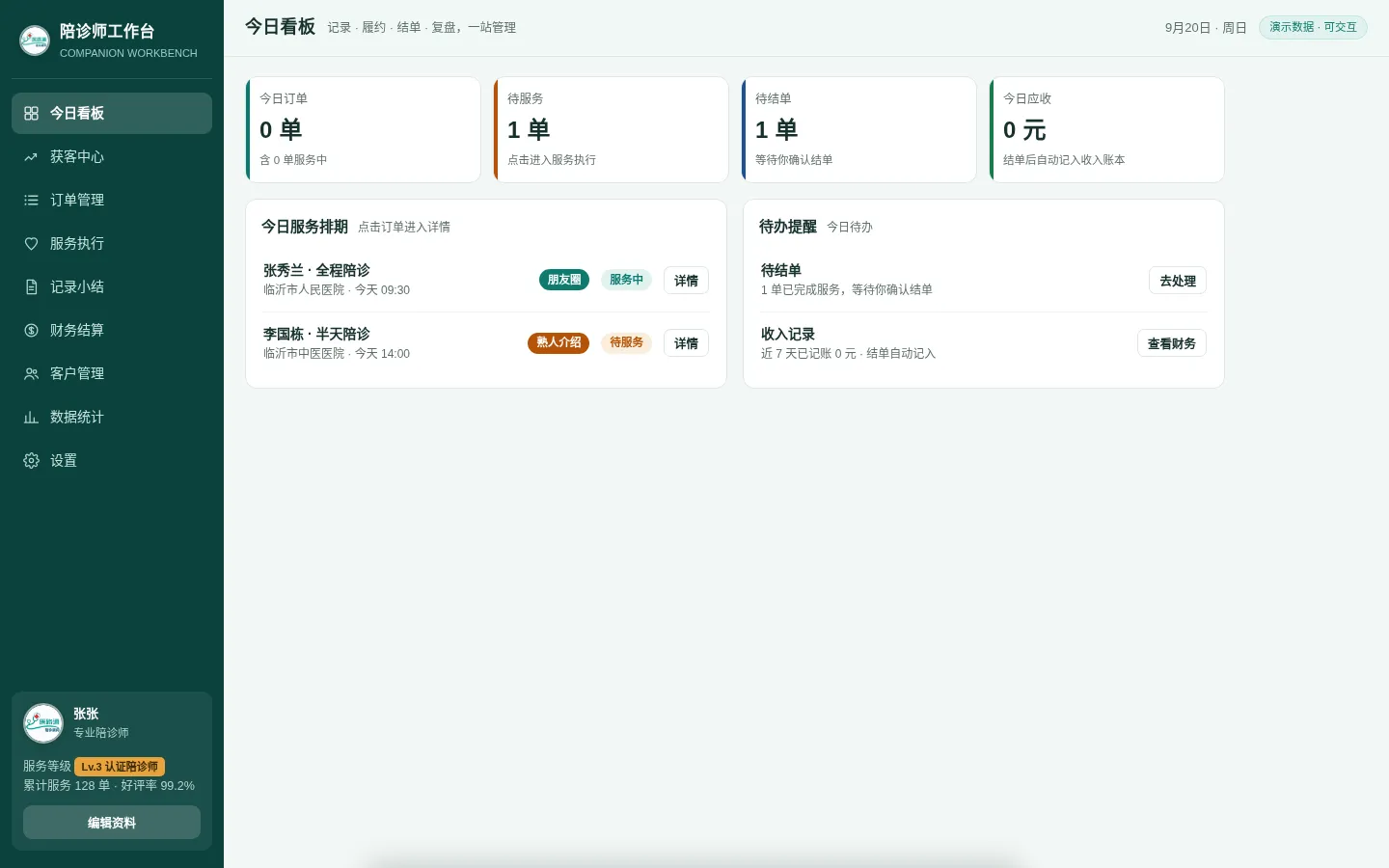Click the 获客中心 trend arrow icon
Image resolution: width=1389 pixels, height=868 pixels.
tap(31, 157)
